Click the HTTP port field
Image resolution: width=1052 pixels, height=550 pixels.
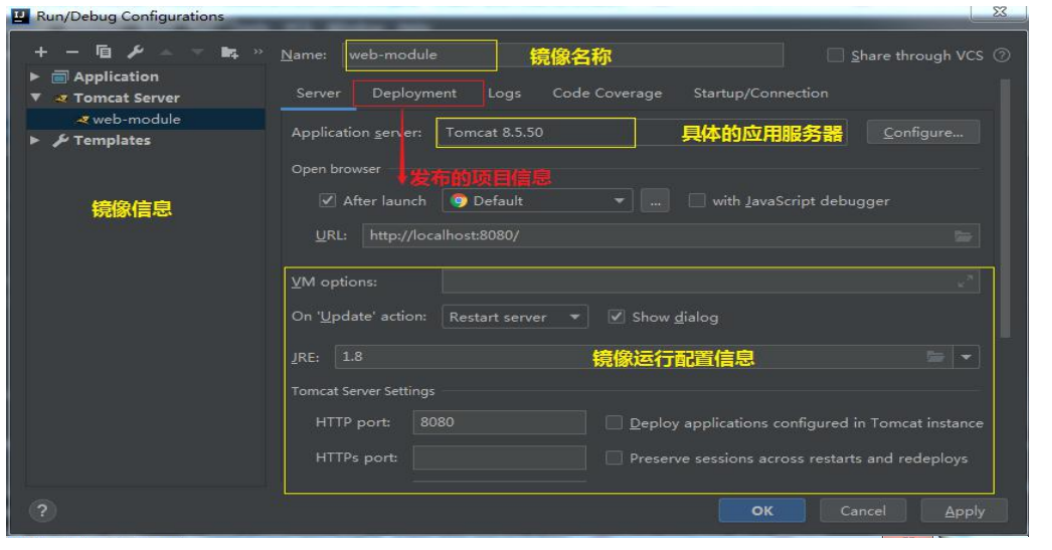tap(499, 423)
